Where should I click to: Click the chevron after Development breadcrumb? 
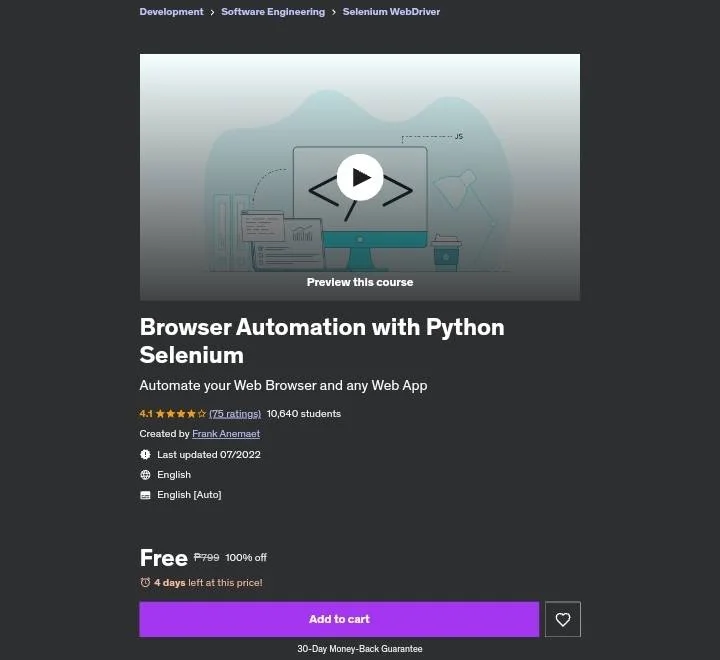[x=212, y=12]
